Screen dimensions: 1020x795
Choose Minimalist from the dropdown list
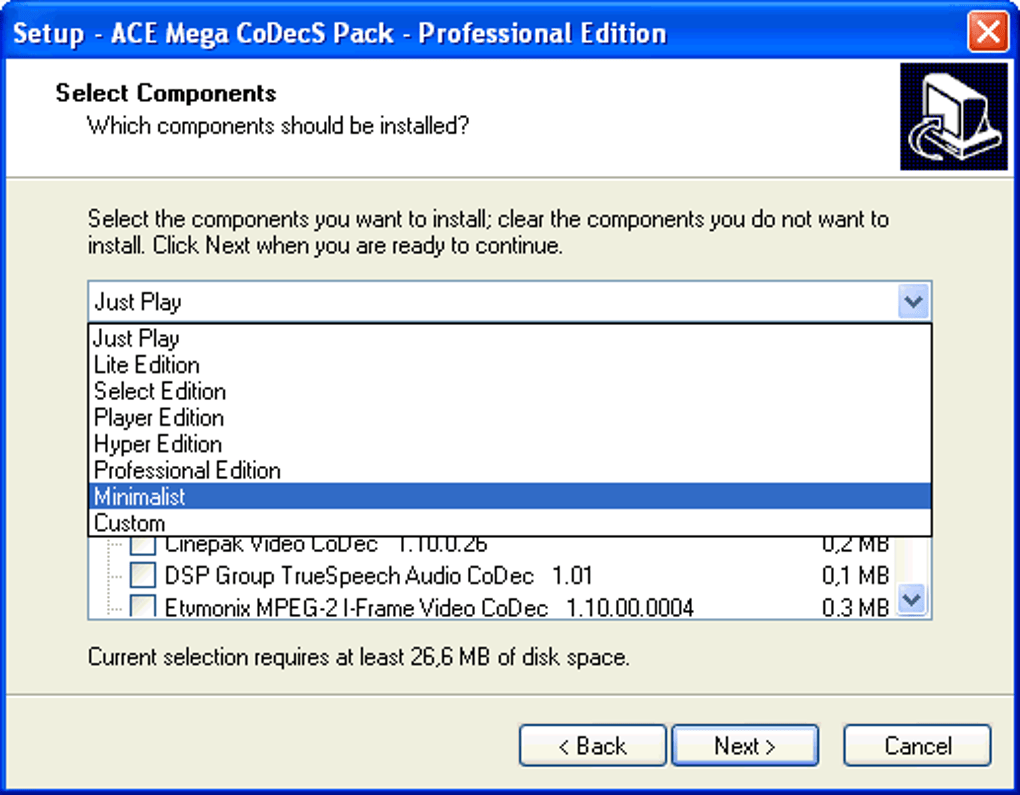(509, 496)
